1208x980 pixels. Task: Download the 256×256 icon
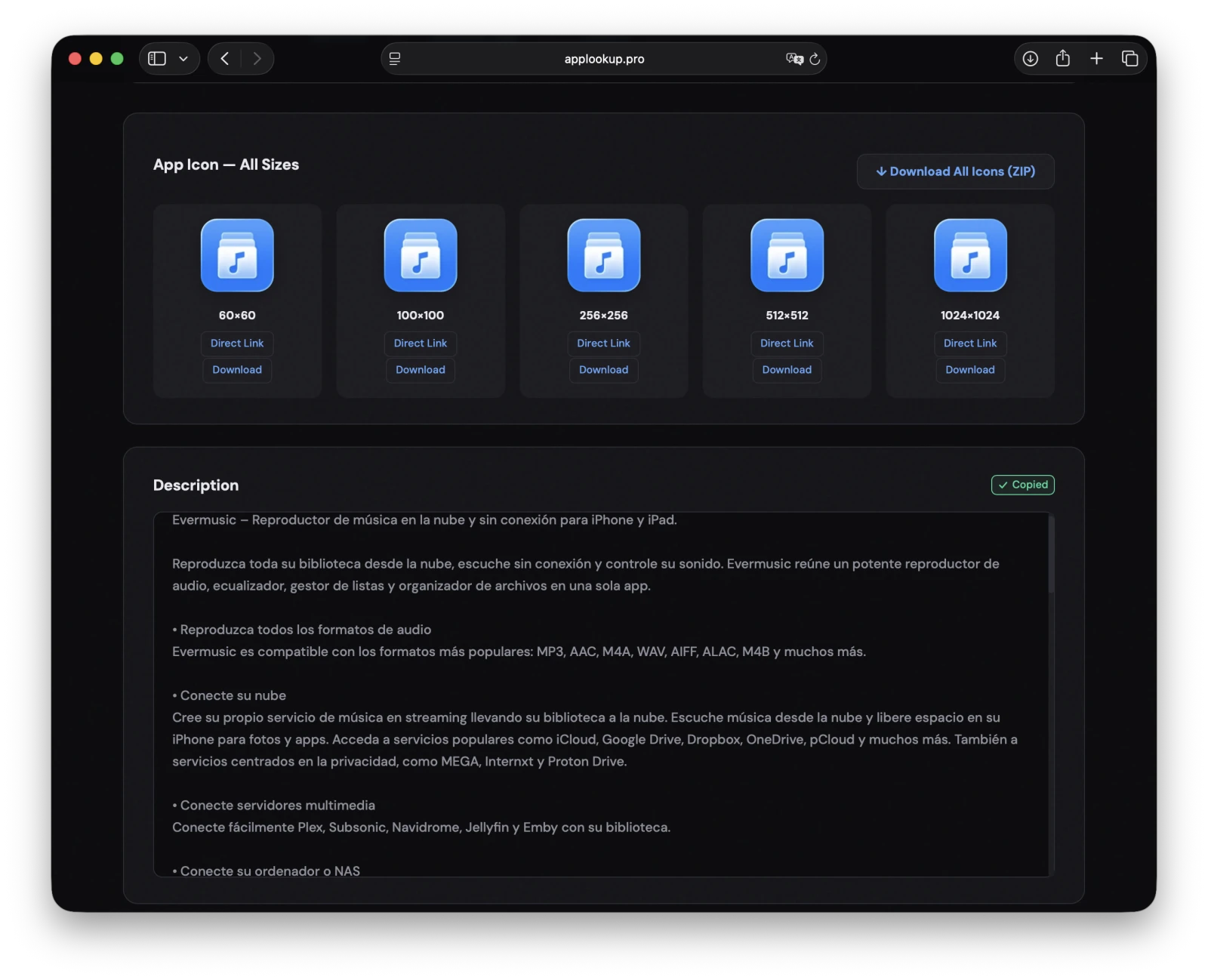tap(604, 370)
